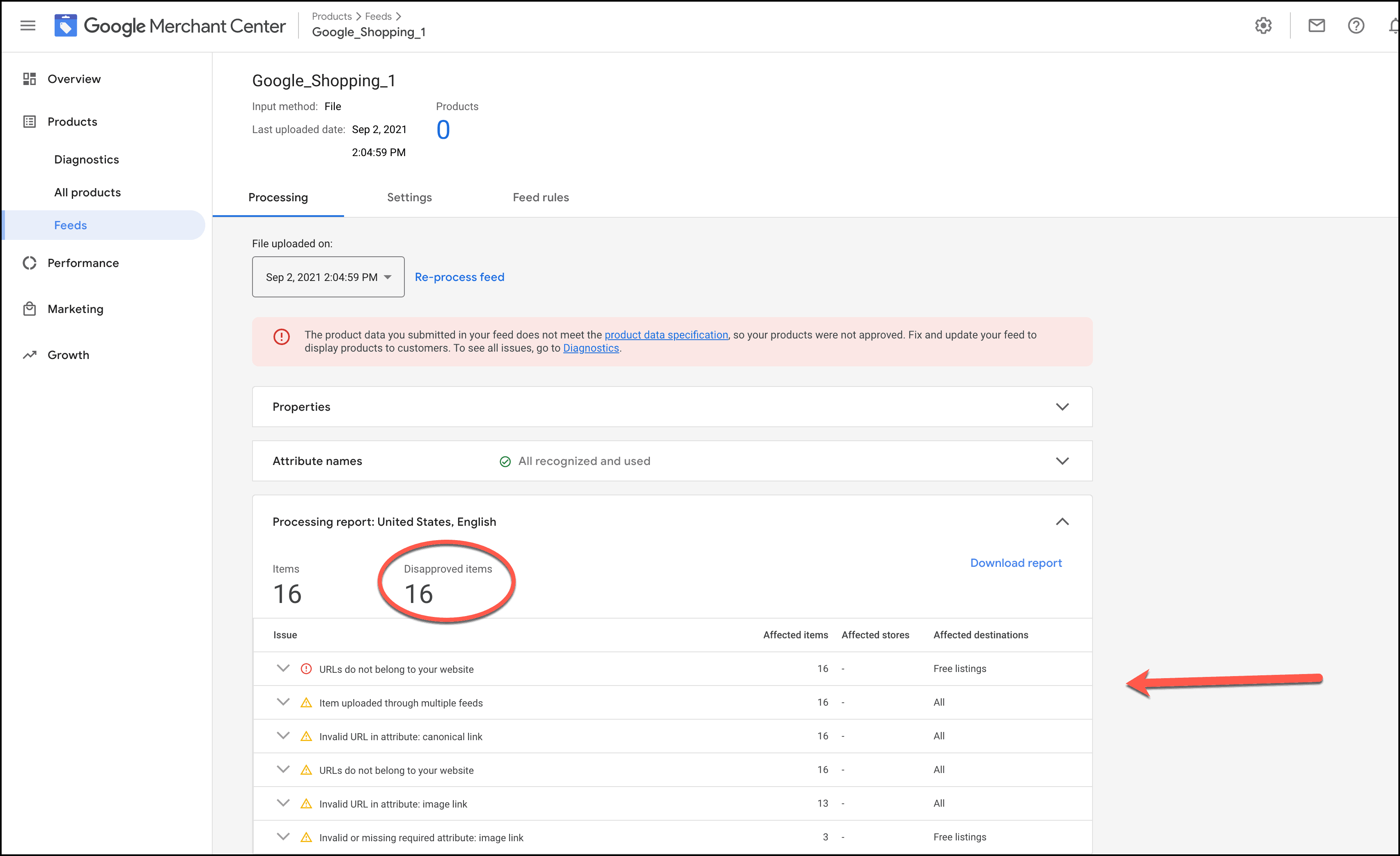Click the Google Merchant Center logo

[x=170, y=25]
